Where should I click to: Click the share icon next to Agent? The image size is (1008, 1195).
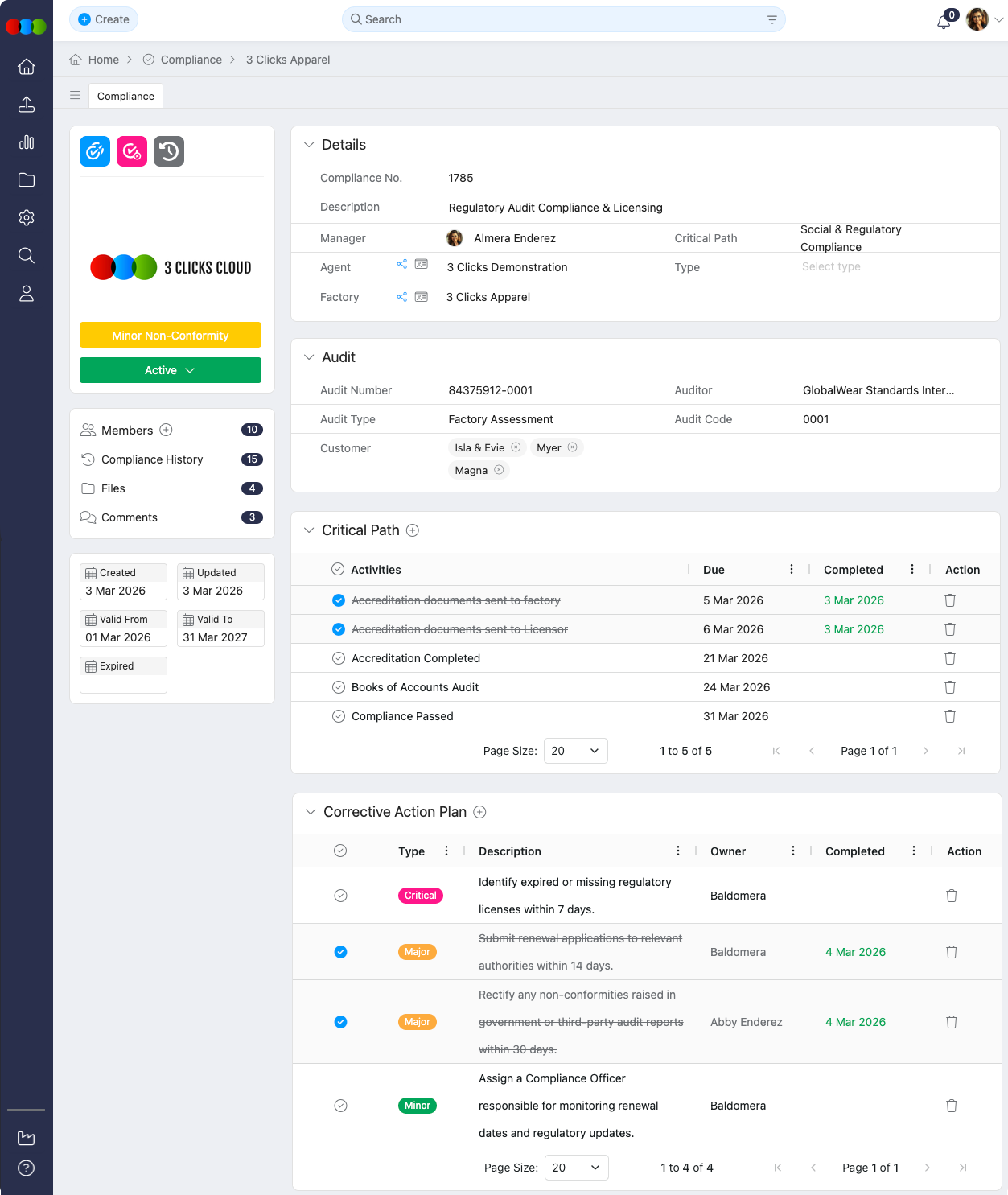point(402,263)
